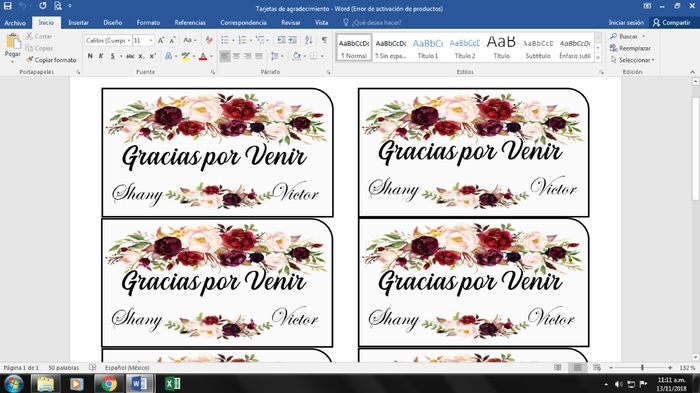
Task: Select the Sin espaciado style
Action: tap(391, 48)
